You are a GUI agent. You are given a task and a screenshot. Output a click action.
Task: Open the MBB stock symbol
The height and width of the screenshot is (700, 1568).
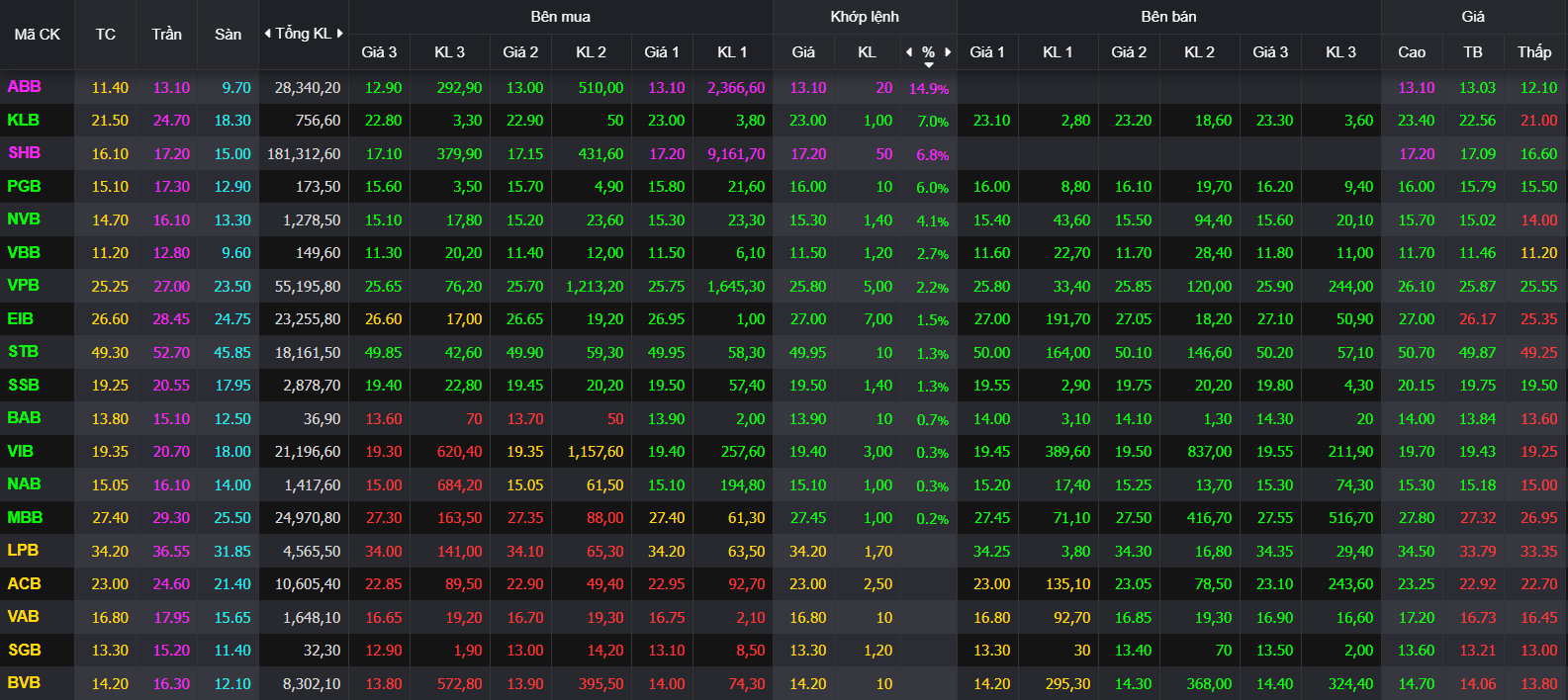pyautogui.click(x=25, y=518)
